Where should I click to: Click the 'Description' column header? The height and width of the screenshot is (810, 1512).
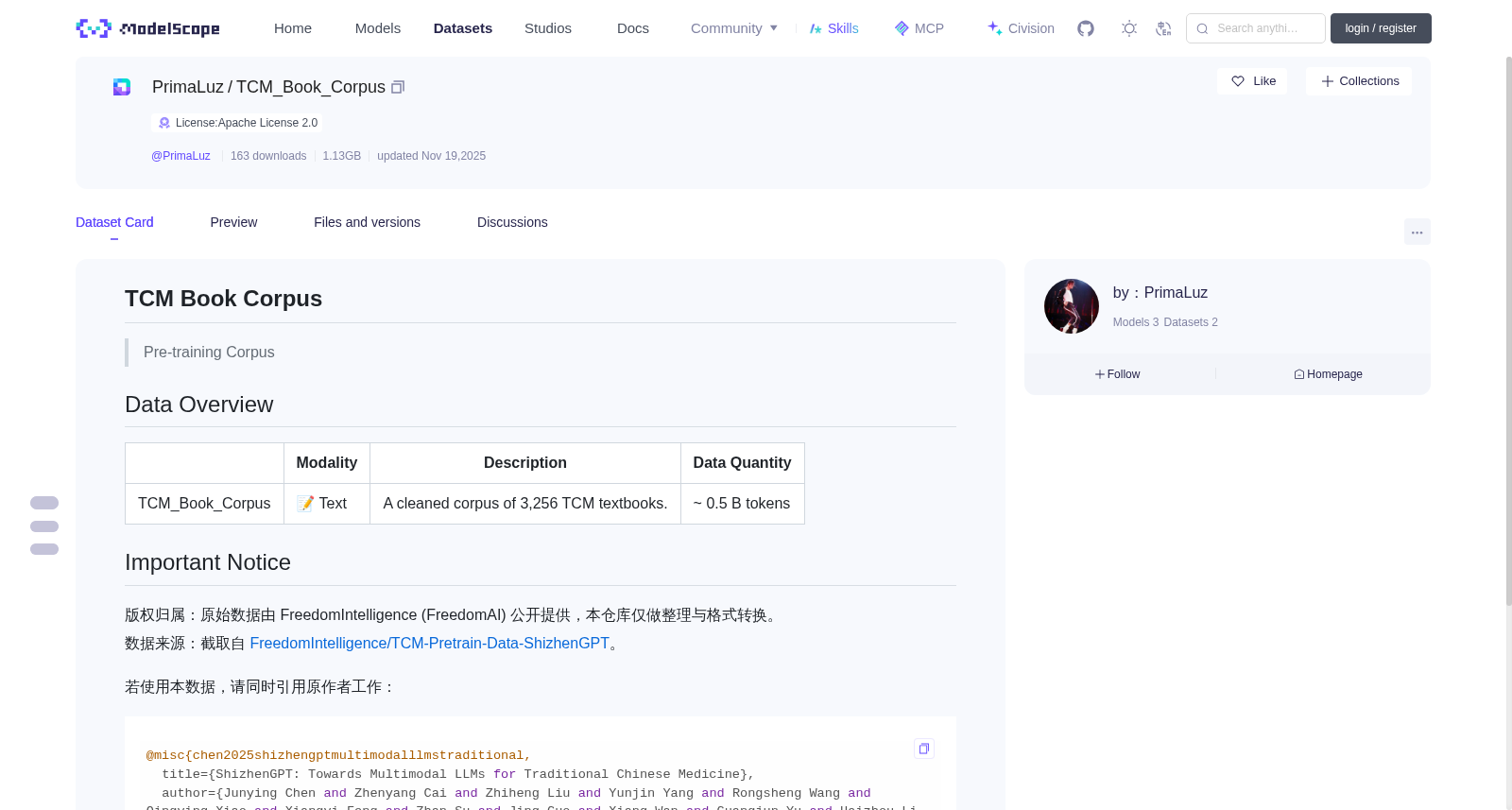[x=525, y=463]
